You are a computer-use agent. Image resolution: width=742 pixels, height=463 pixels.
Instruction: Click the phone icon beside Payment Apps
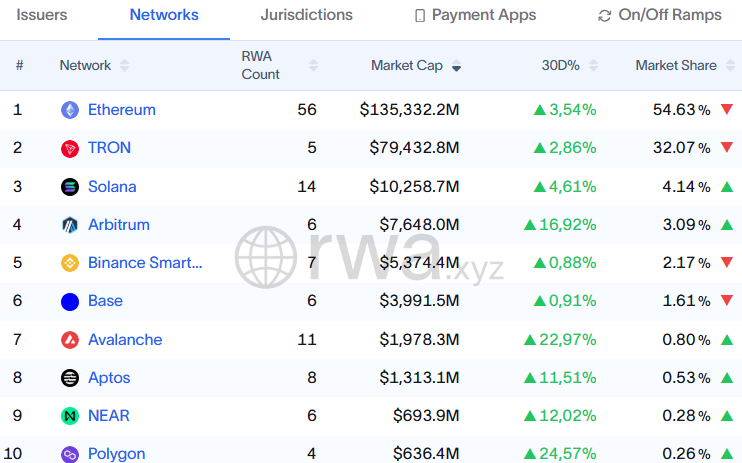pos(420,16)
